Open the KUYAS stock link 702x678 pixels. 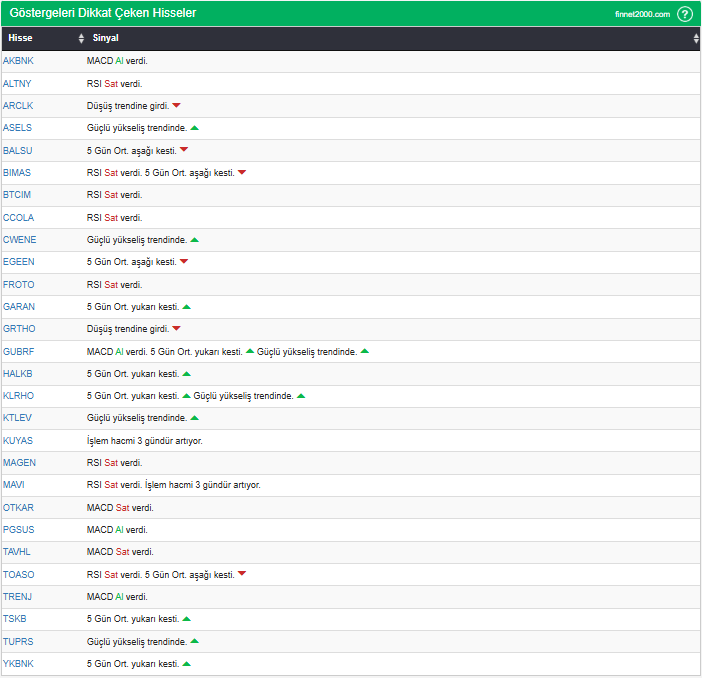click(x=18, y=440)
